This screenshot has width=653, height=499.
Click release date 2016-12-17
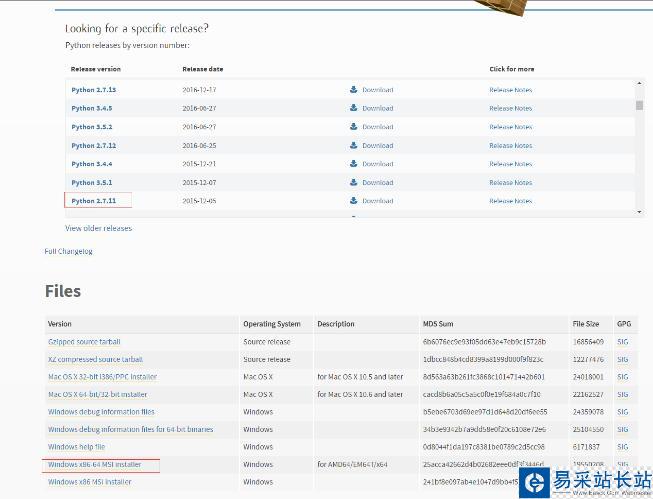pyautogui.click(x=199, y=90)
